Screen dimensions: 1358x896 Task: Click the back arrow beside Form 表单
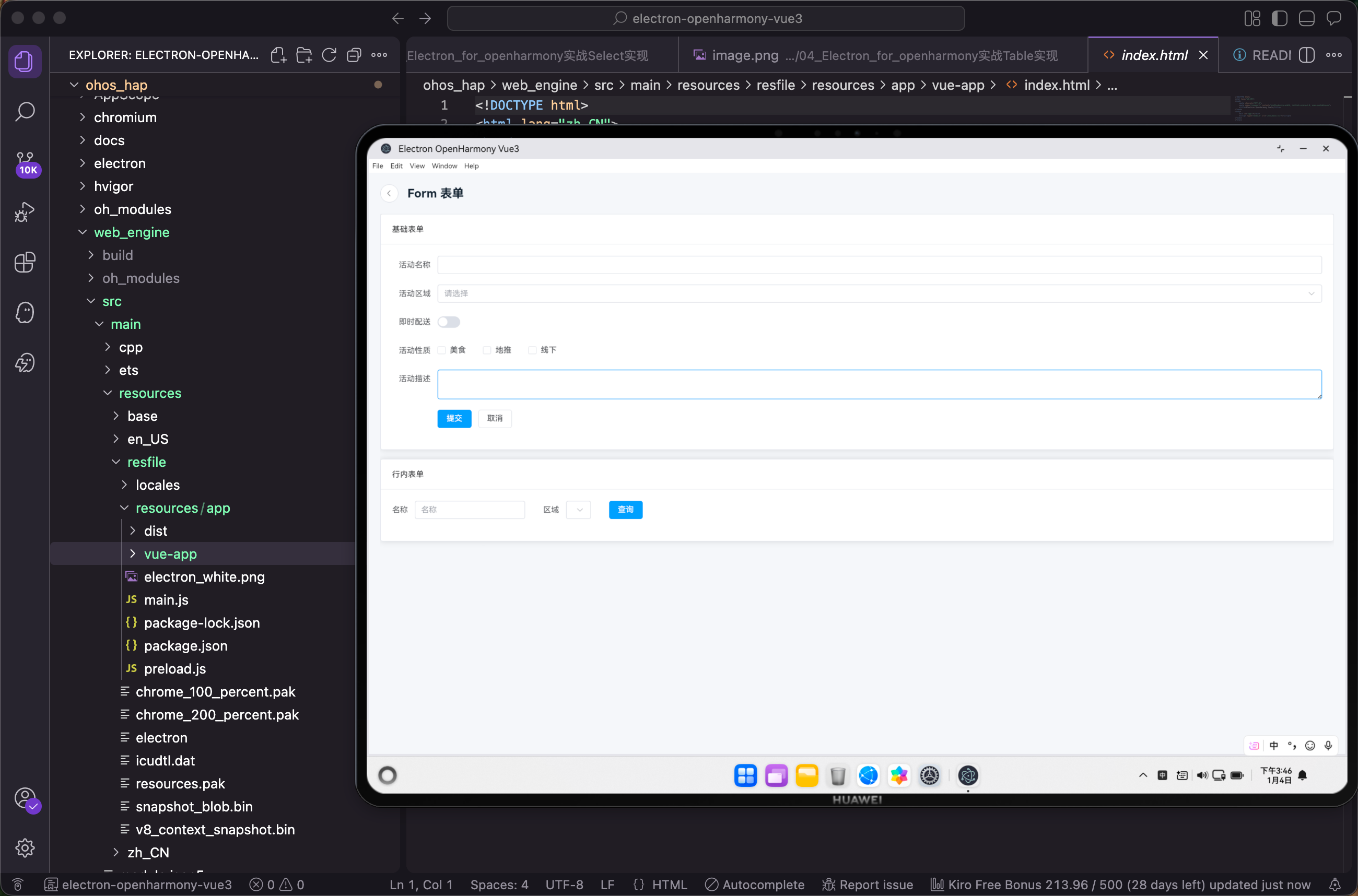(389, 193)
